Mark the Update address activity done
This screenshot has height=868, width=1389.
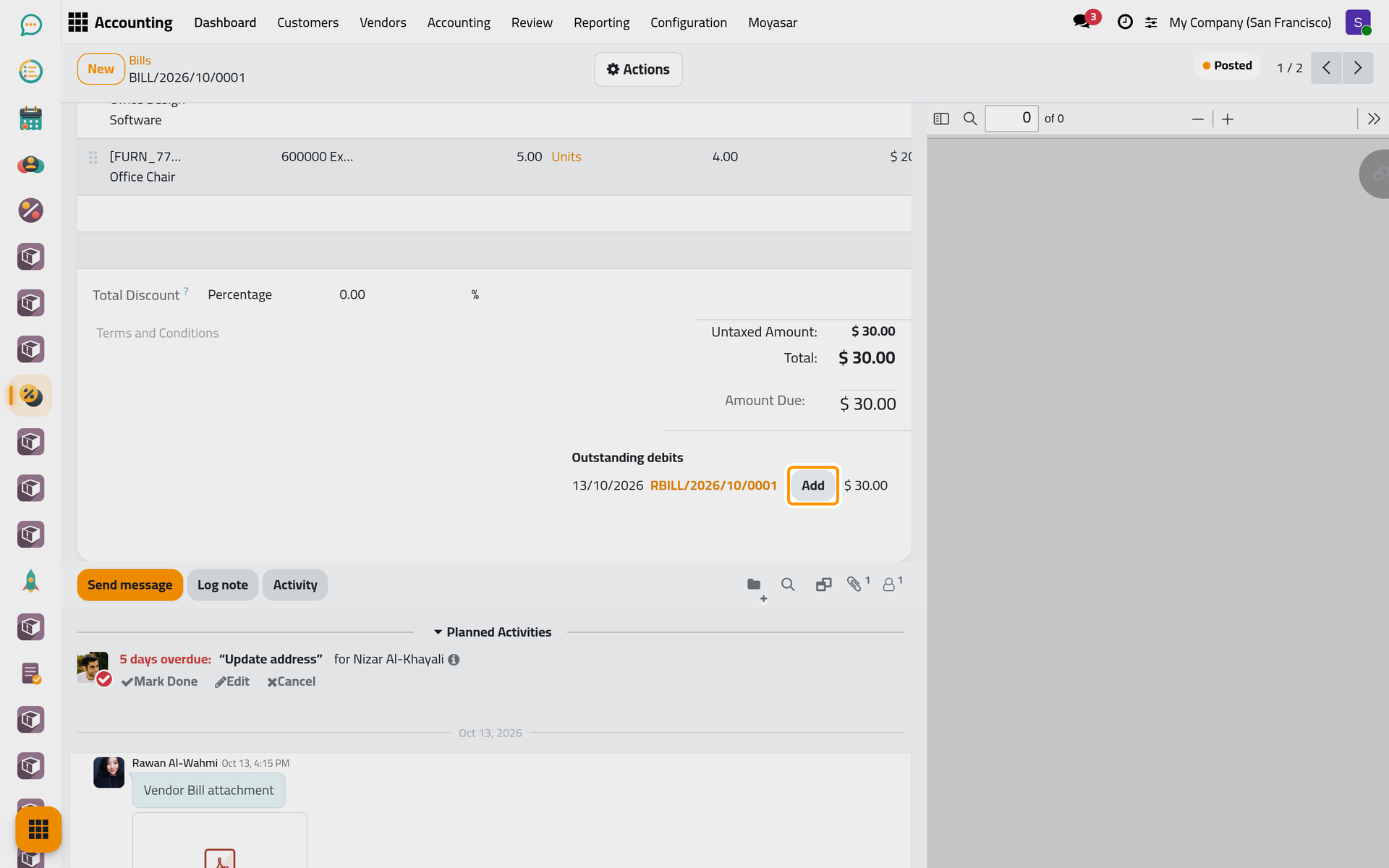(159, 681)
